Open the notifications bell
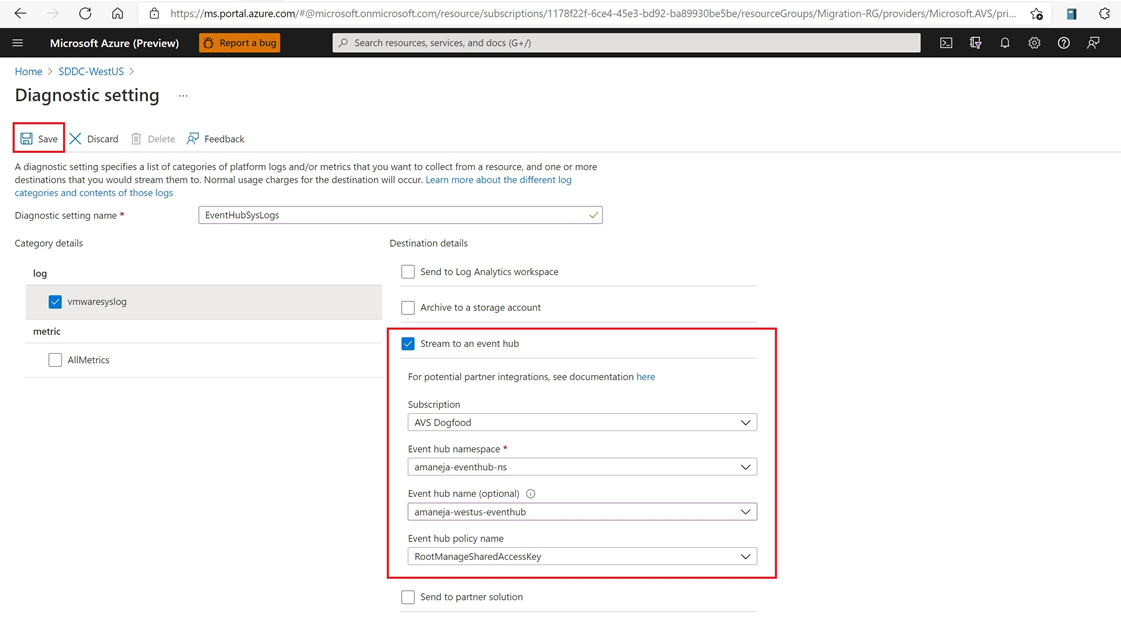Image resolution: width=1121 pixels, height=631 pixels. [x=1005, y=43]
